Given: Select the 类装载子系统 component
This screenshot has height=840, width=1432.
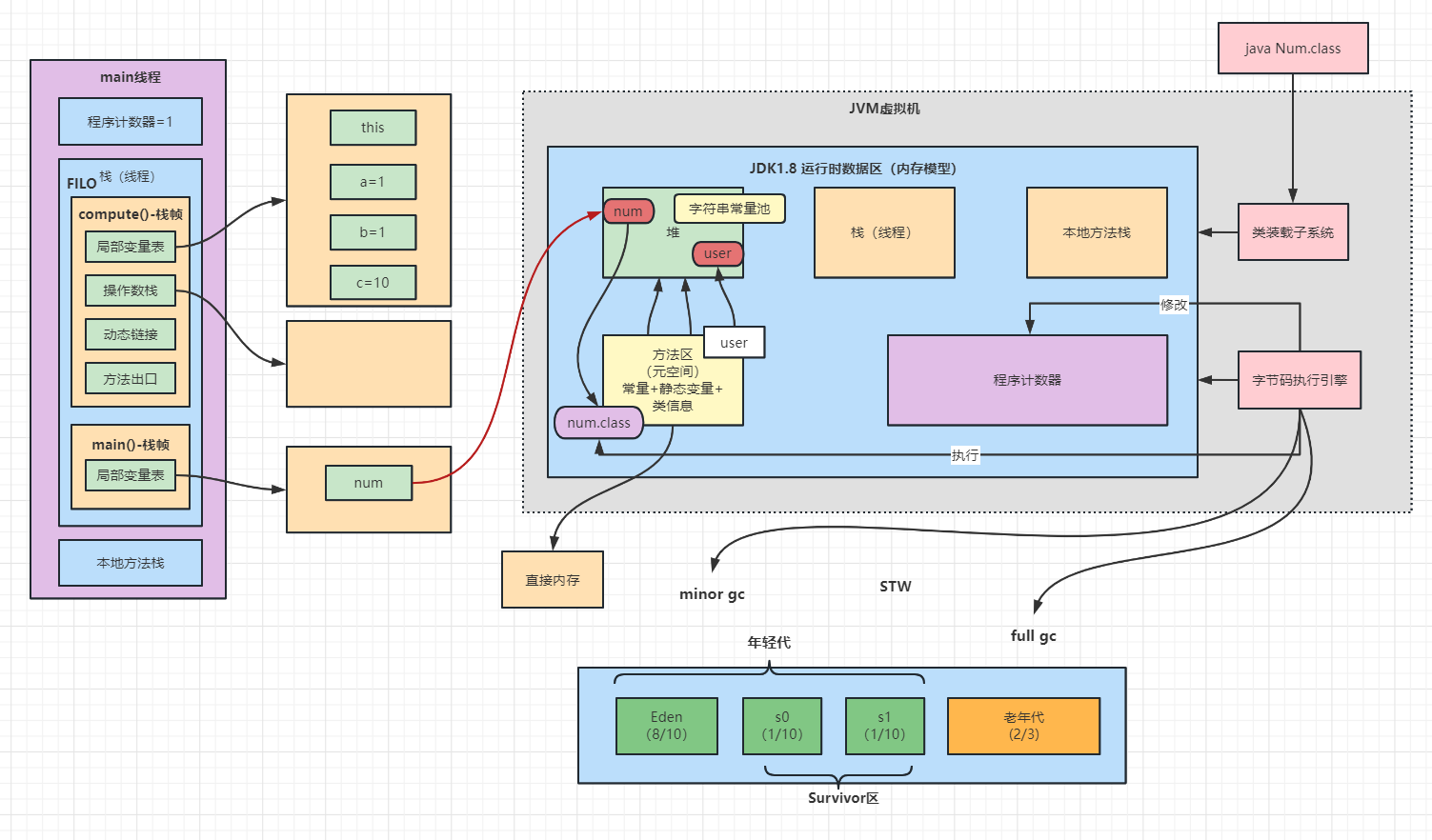Looking at the screenshot, I should click(x=1293, y=231).
